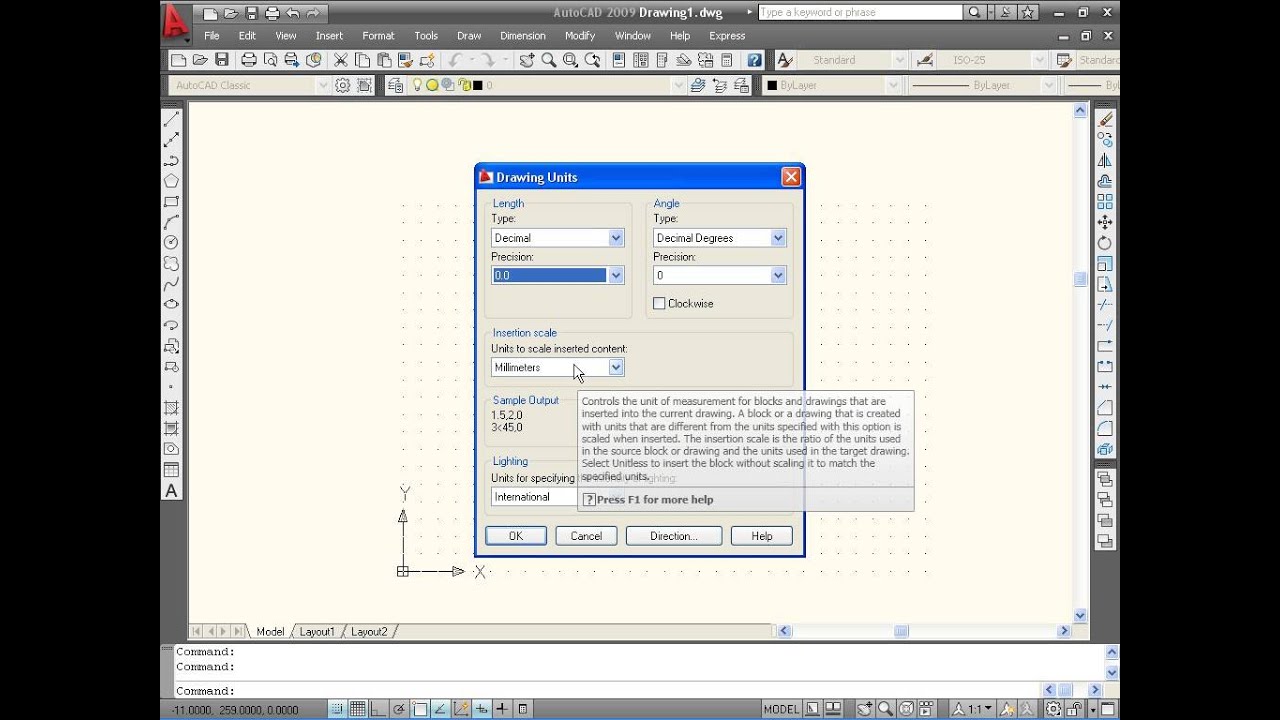Click the vertical scrollbar thumb
1280x720 pixels.
1080,279
